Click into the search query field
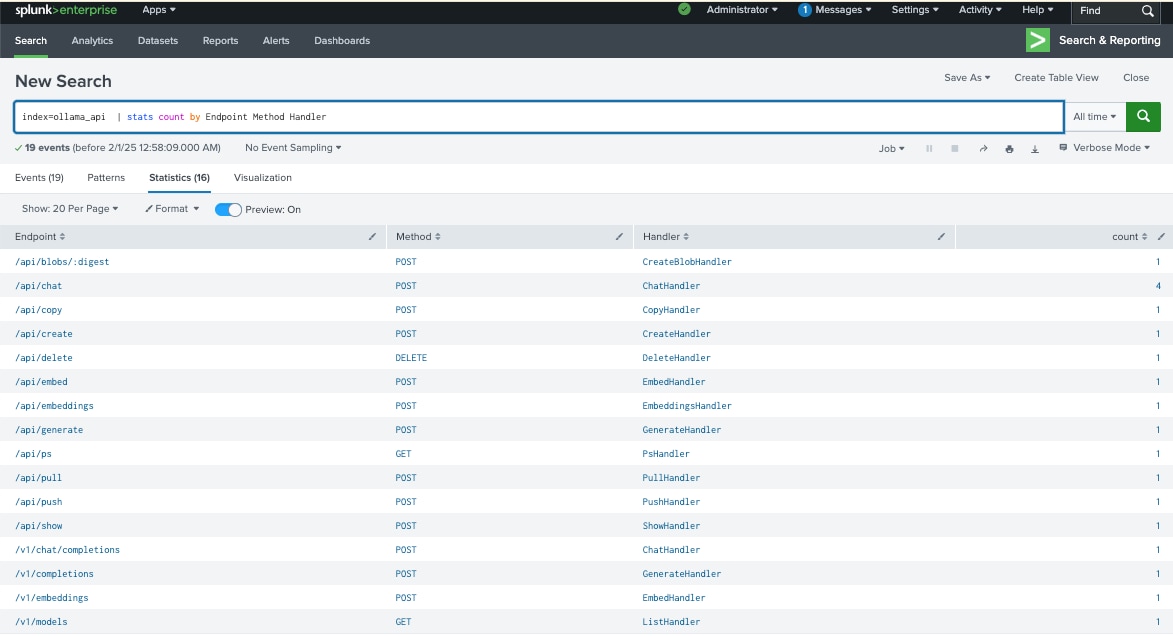Viewport: 1173px width, 636px height. click(x=539, y=117)
